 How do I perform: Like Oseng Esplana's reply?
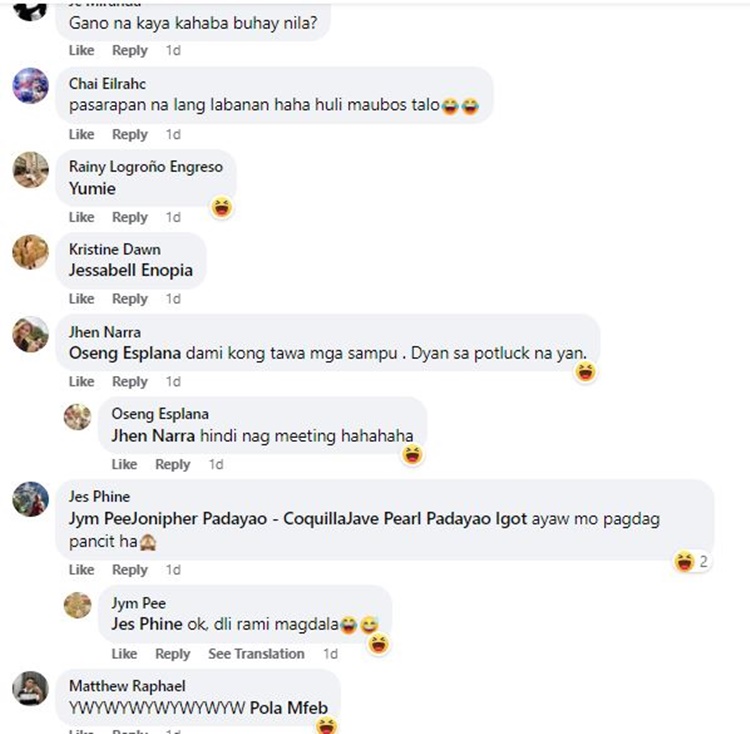pyautogui.click(x=124, y=464)
